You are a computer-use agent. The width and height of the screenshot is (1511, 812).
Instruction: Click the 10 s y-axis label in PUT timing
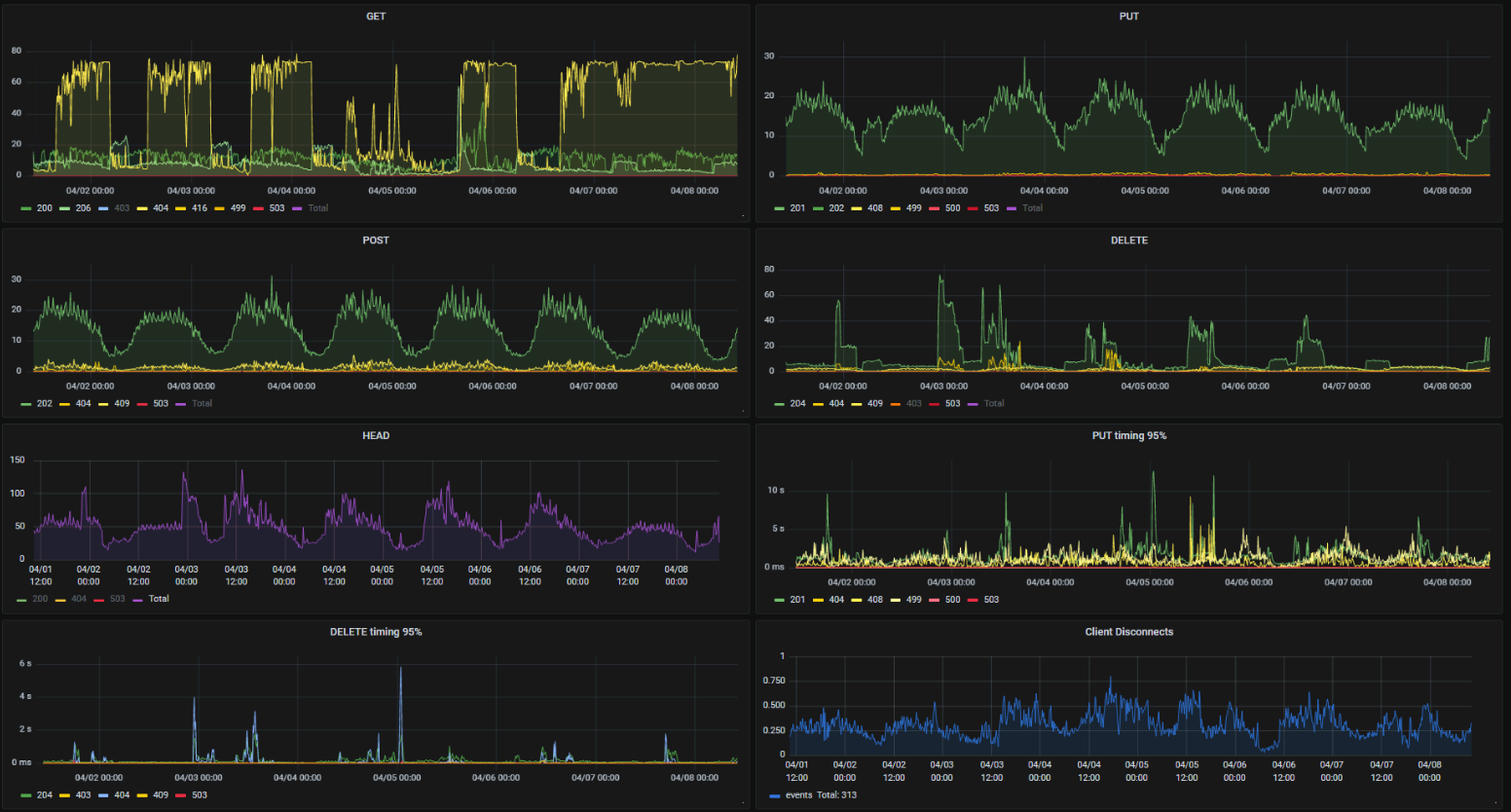pos(776,490)
